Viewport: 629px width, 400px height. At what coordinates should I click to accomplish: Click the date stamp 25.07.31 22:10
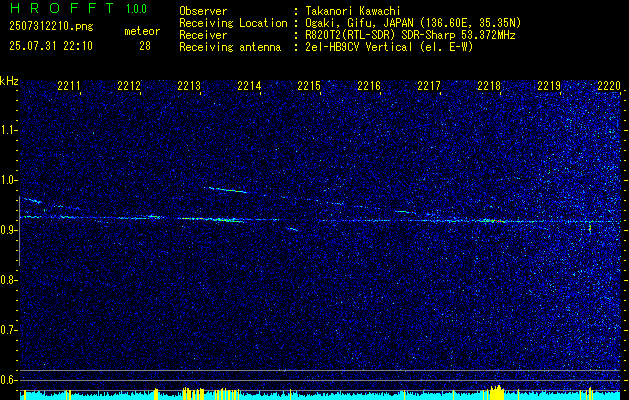pyautogui.click(x=51, y=46)
